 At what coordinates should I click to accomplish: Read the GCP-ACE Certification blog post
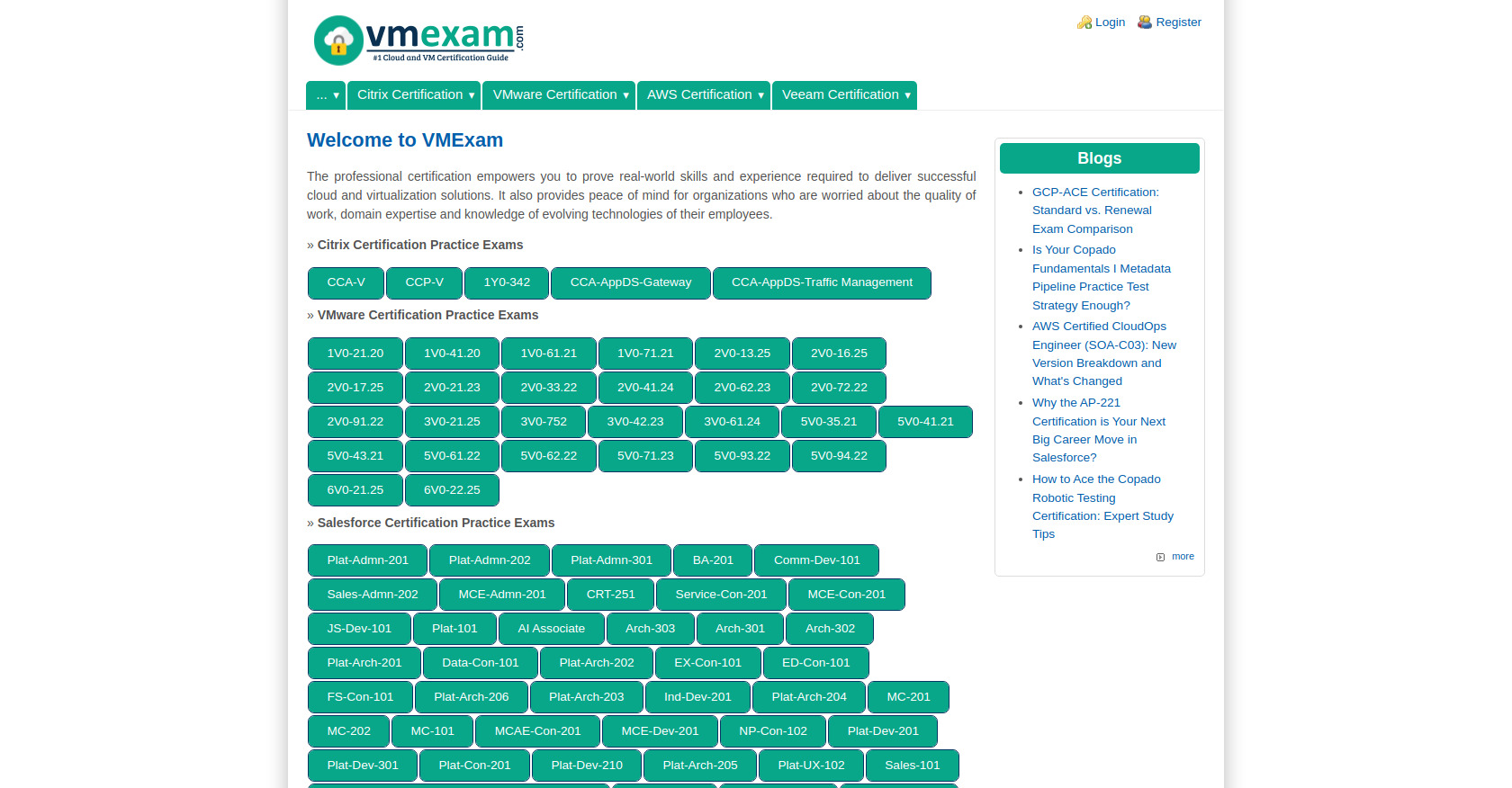pyautogui.click(x=1095, y=210)
